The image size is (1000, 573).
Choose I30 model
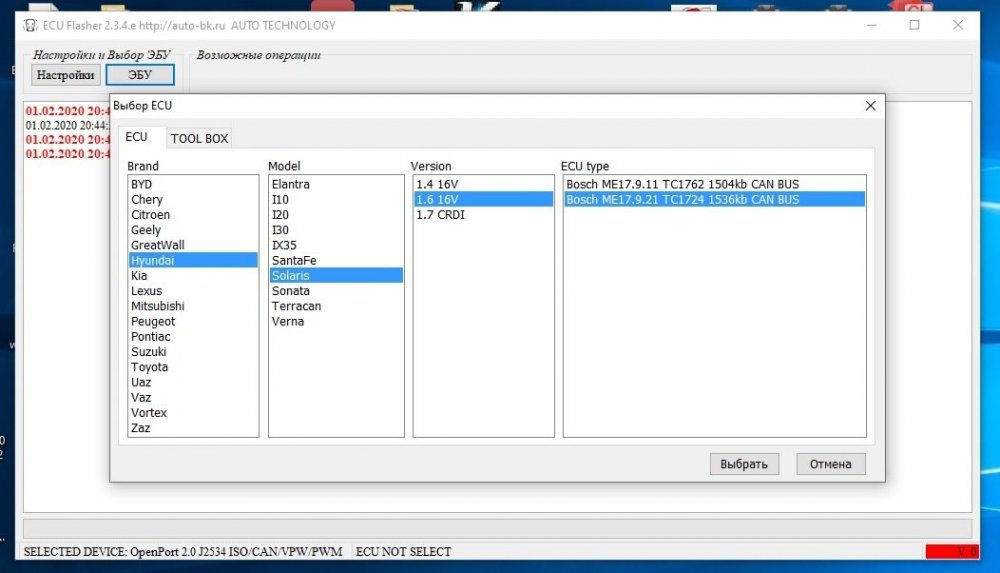[336, 230]
